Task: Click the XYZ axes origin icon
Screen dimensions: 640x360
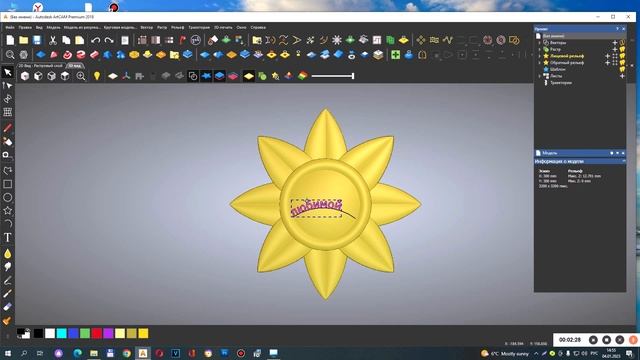Action: click(126, 76)
